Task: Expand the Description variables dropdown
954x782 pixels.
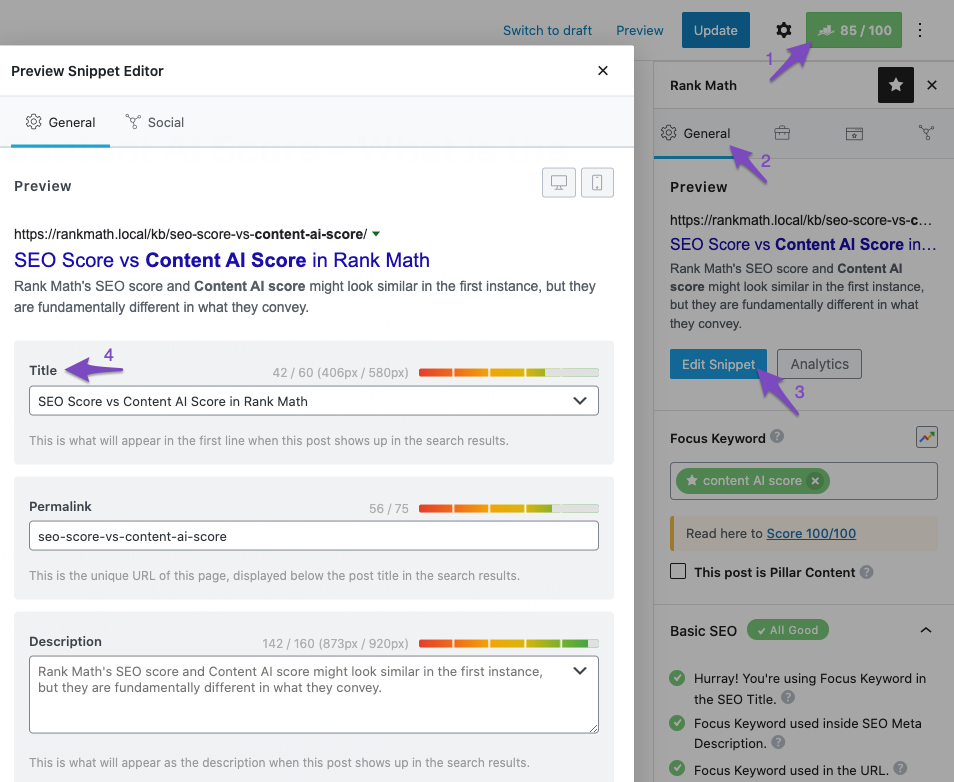Action: tap(580, 671)
